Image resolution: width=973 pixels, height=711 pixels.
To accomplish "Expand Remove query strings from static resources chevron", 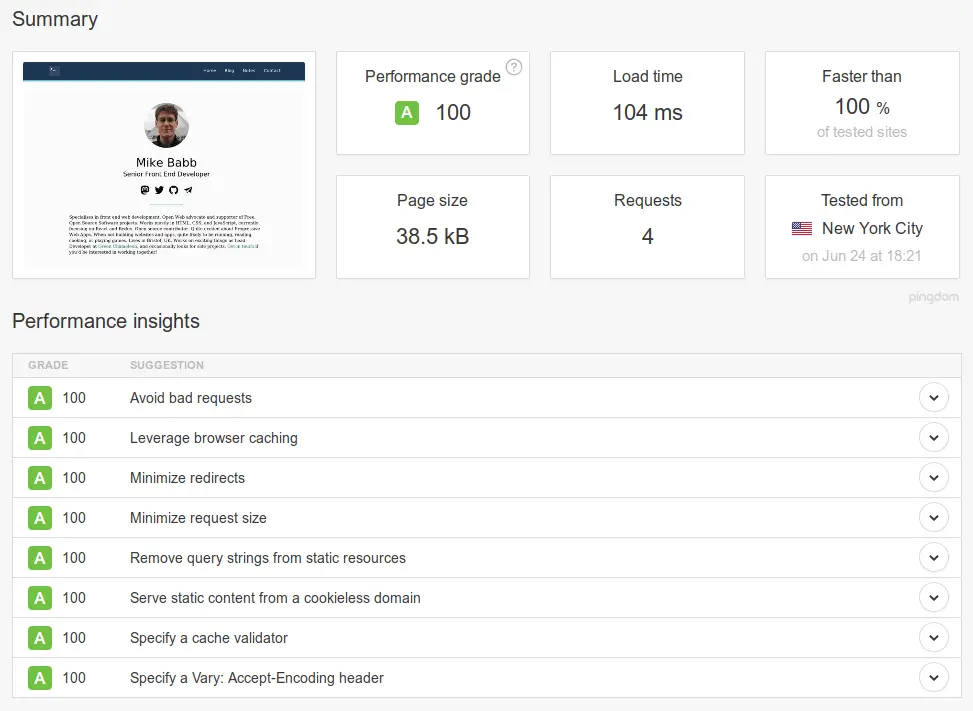I will pyautogui.click(x=933, y=558).
